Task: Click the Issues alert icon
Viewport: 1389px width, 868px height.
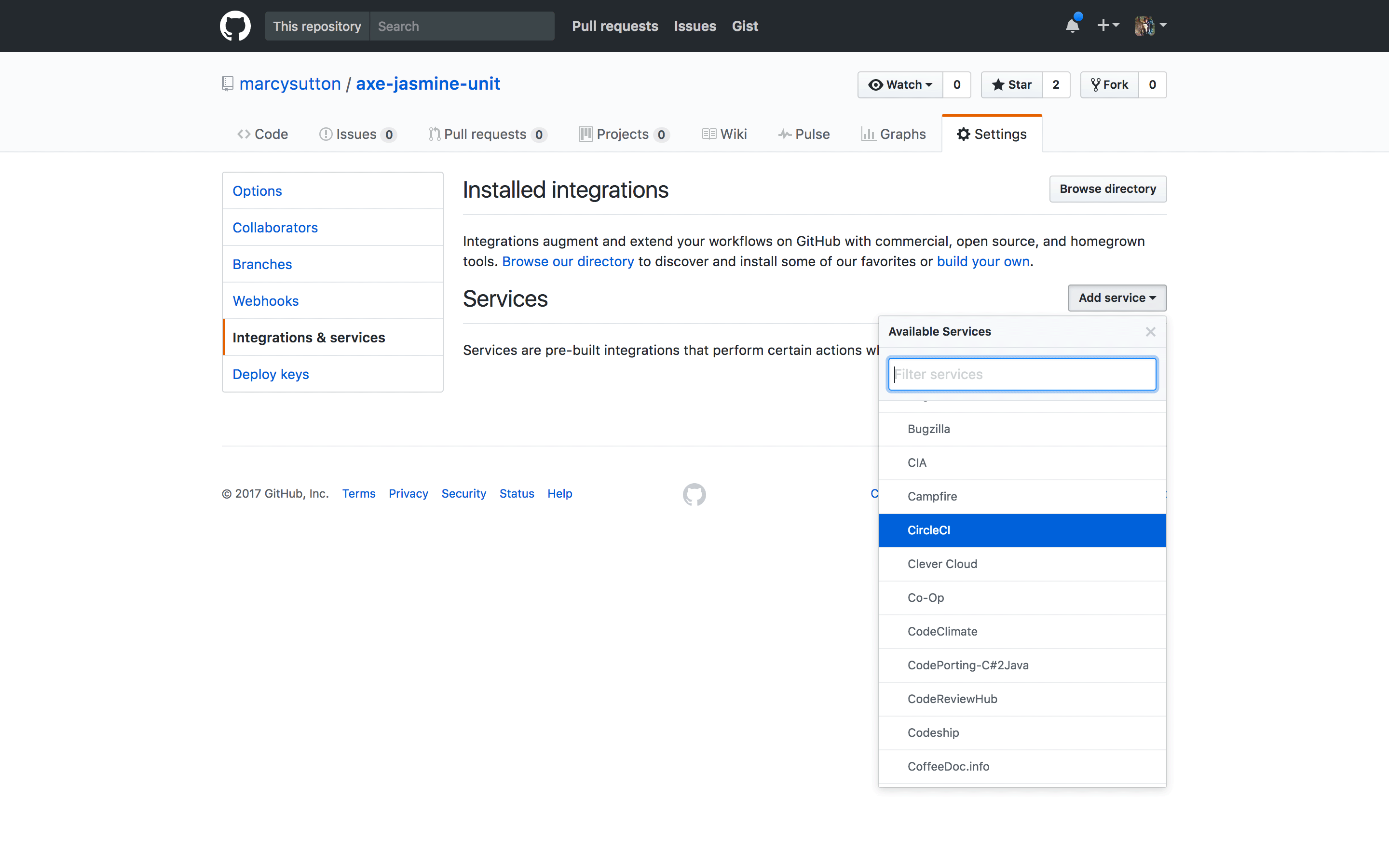Action: [326, 134]
